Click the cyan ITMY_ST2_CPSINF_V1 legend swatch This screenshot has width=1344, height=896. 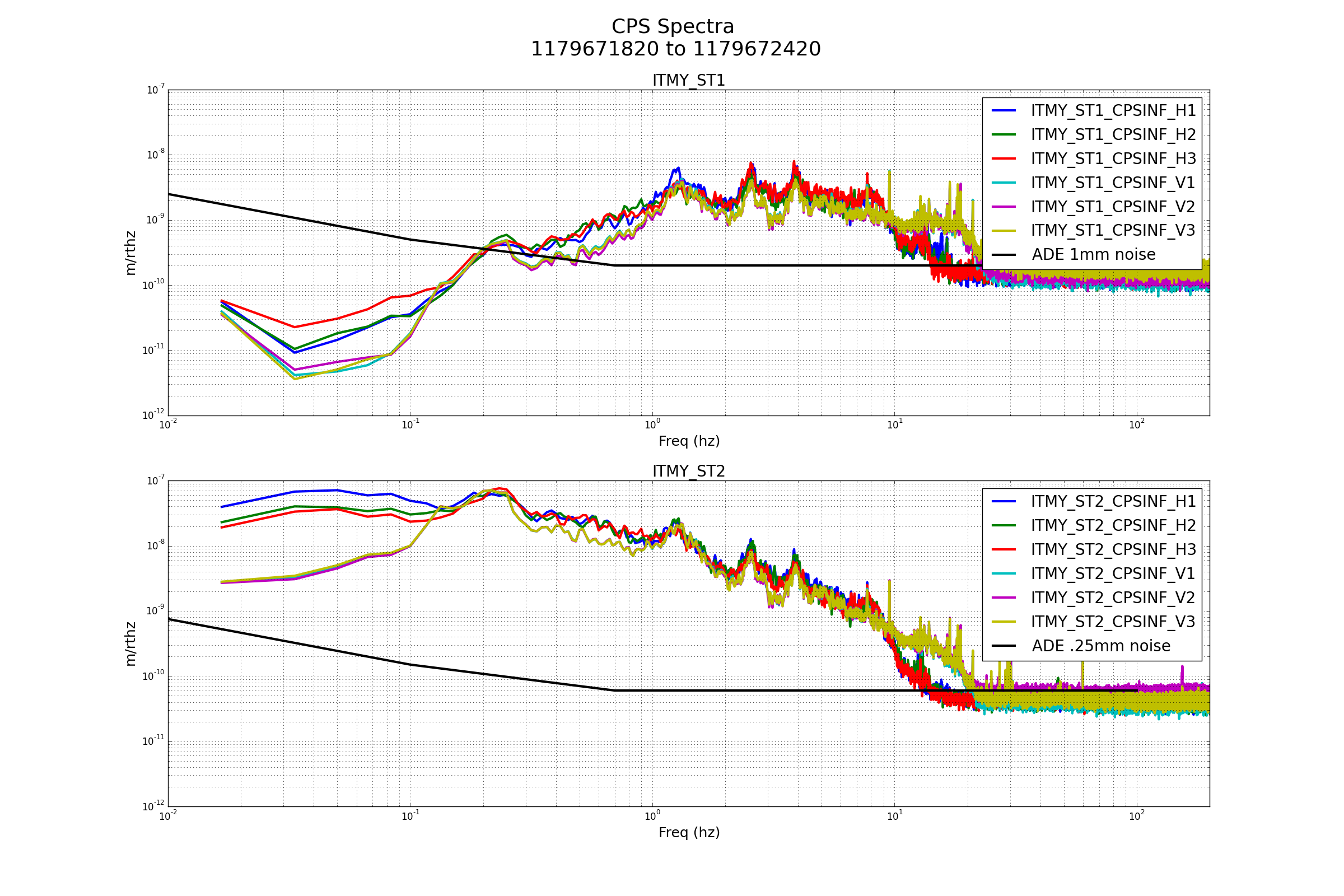click(x=1004, y=573)
